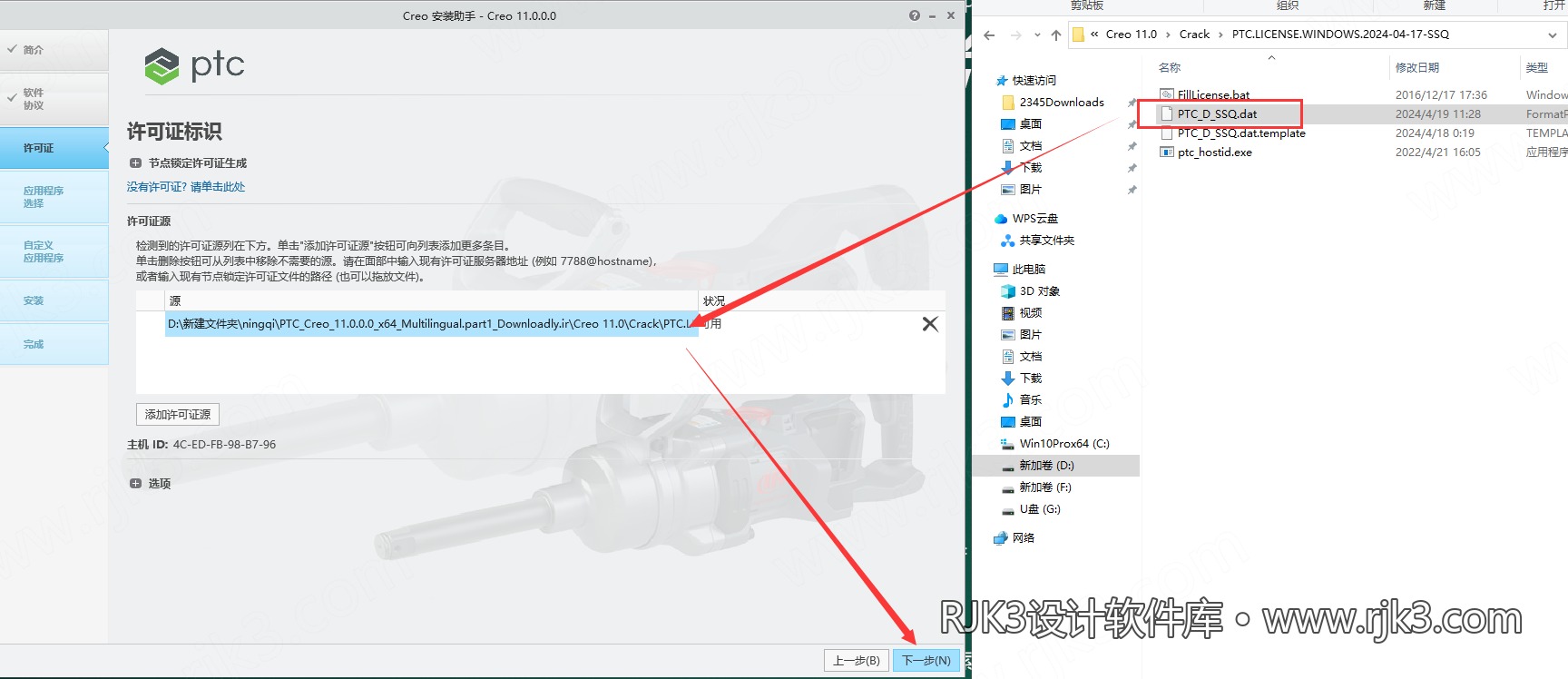Click the chevron after Creo 11.0 breadcrumb
Image resolution: width=1568 pixels, height=679 pixels.
pyautogui.click(x=1168, y=34)
